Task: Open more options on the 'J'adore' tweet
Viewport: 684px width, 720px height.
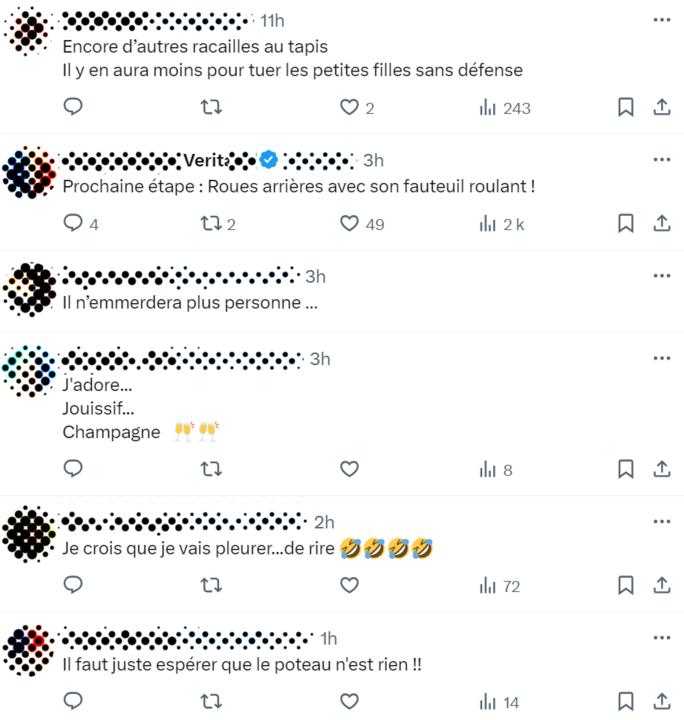Action: click(662, 358)
